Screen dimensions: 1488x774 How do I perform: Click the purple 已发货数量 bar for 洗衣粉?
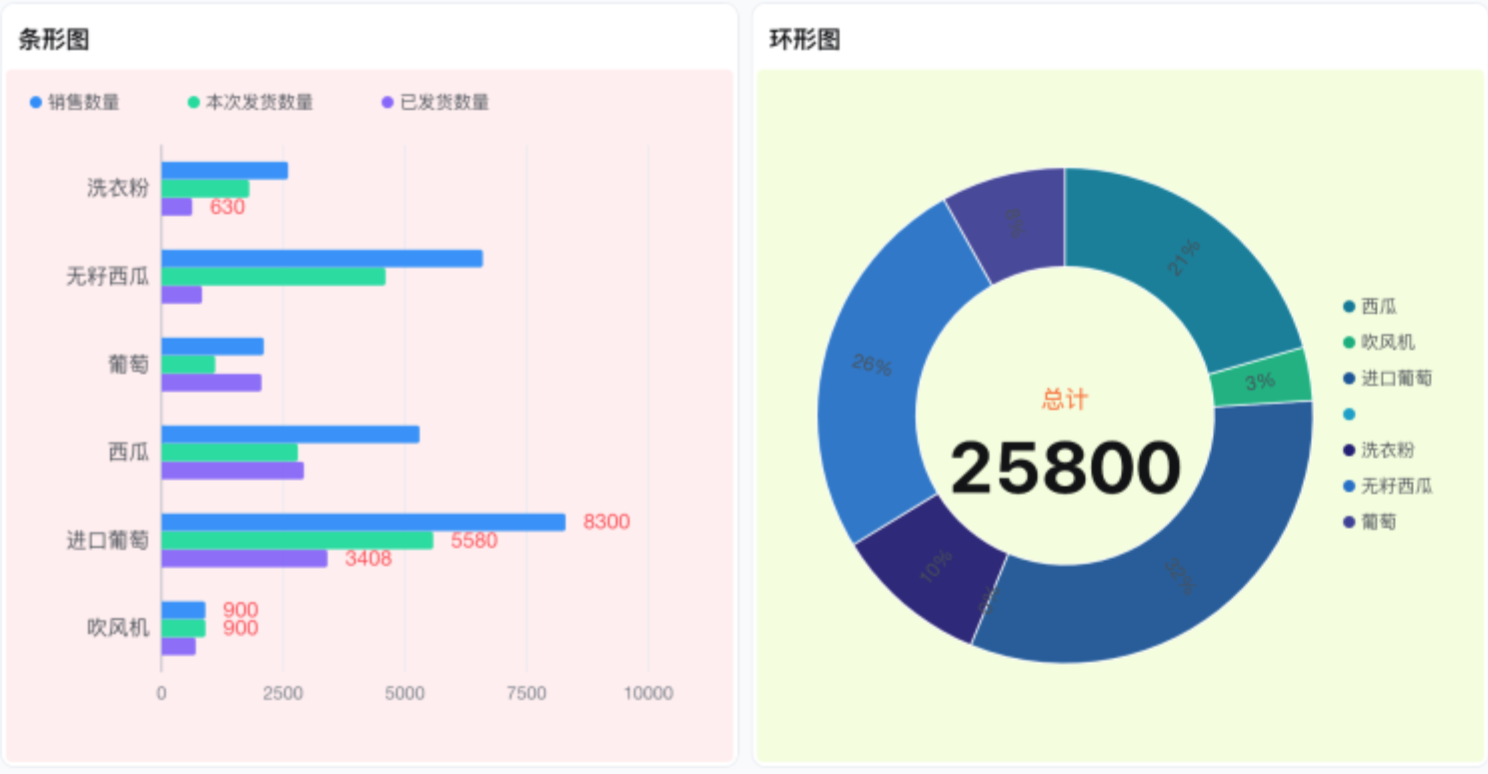click(x=177, y=207)
